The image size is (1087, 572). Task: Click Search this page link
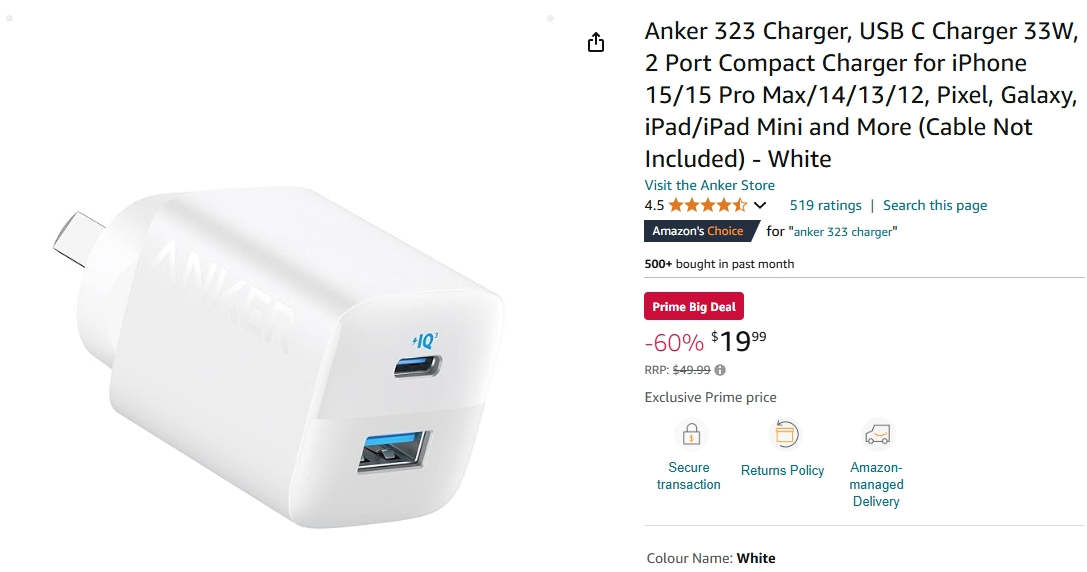pyautogui.click(x=934, y=205)
